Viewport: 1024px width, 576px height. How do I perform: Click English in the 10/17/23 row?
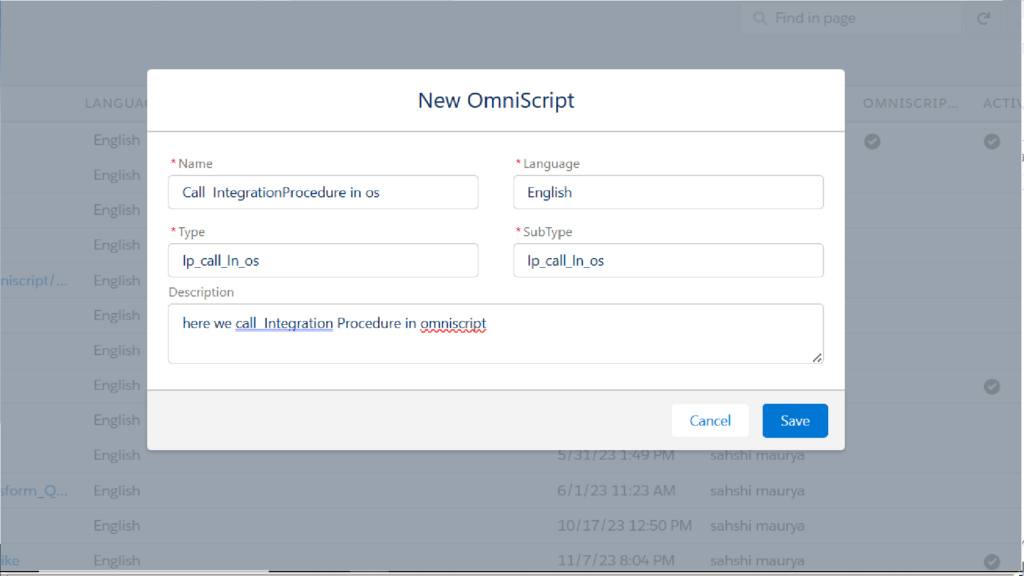pos(116,526)
